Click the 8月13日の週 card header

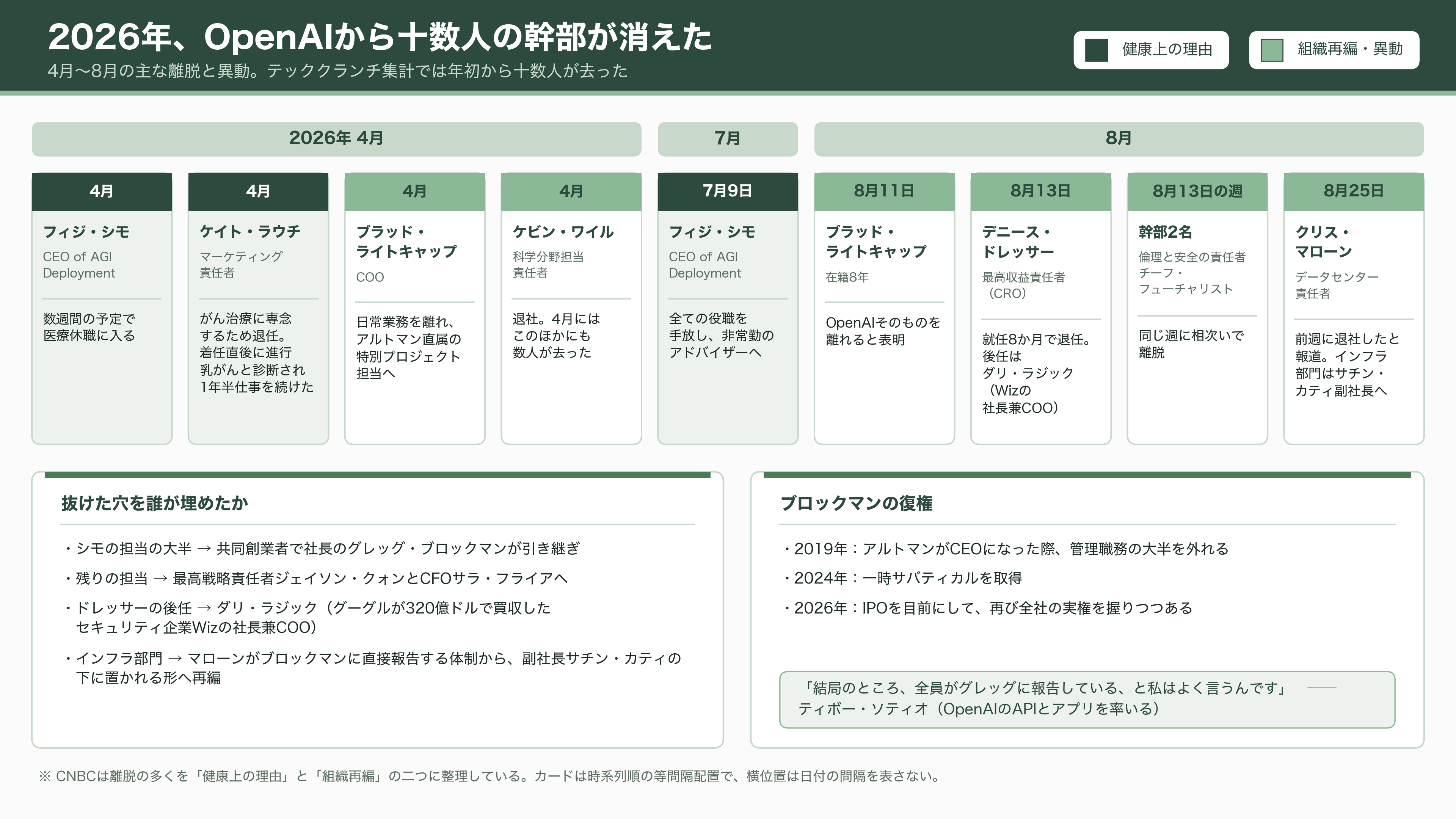click(x=1197, y=191)
